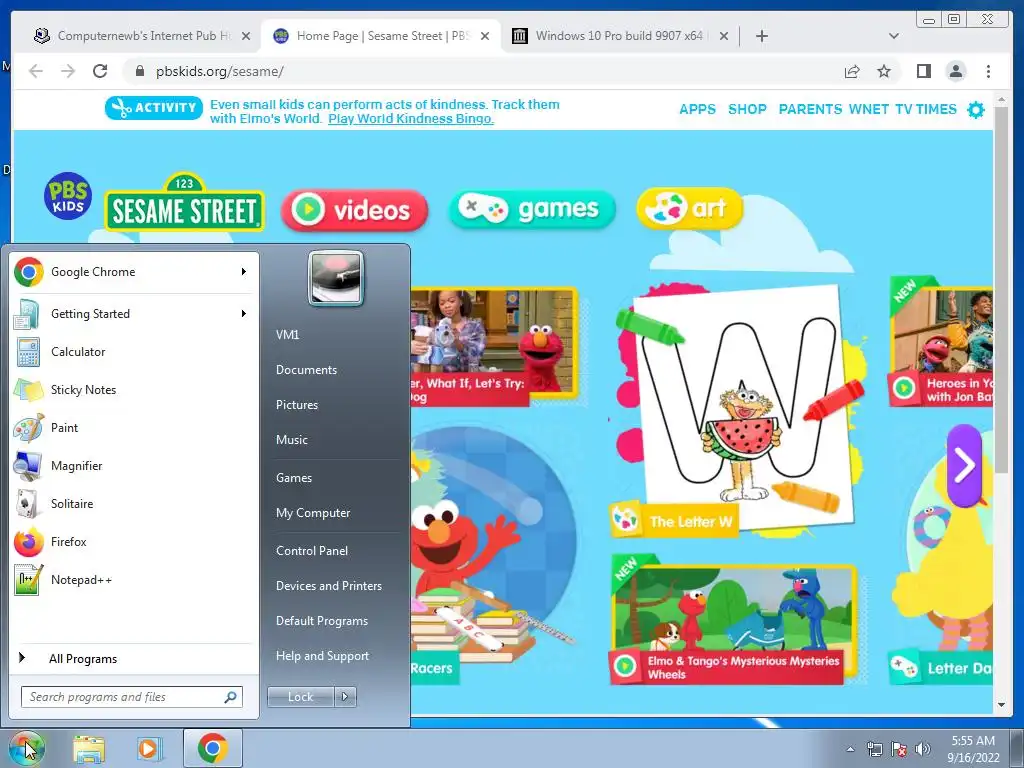1024x768 pixels.
Task: Click the Lock button
Action: (x=300, y=697)
